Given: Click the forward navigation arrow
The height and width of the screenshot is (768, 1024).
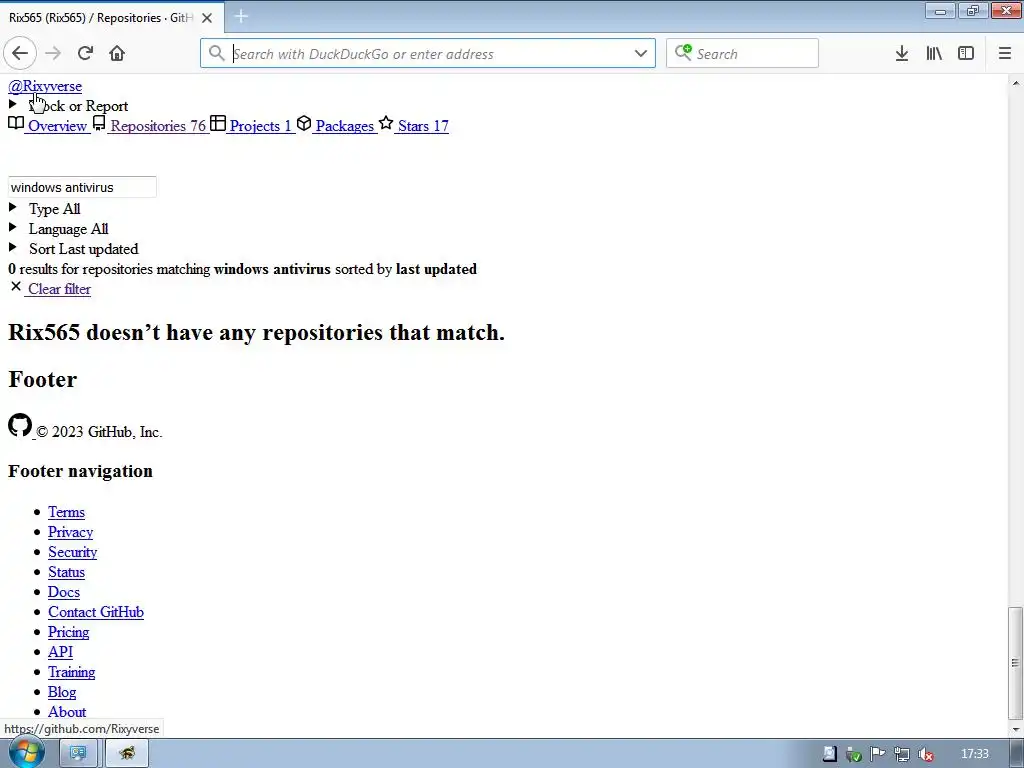Looking at the screenshot, I should click(53, 54).
